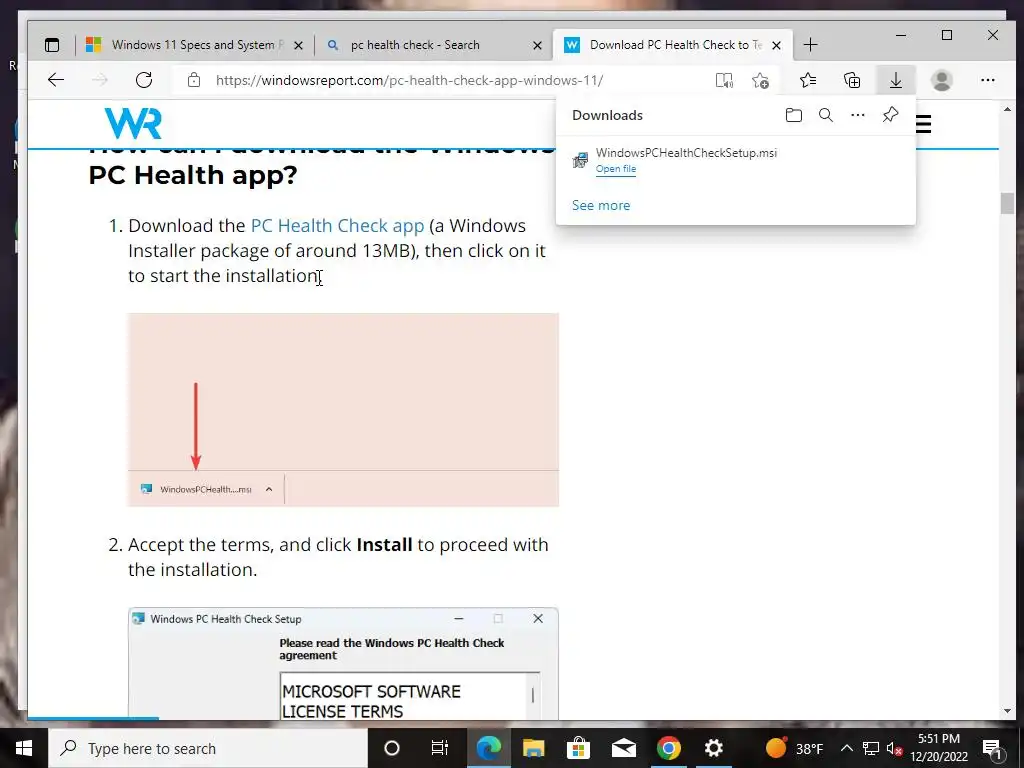The image size is (1024, 768).
Task: Open Google Chrome from the taskbar
Action: point(669,748)
